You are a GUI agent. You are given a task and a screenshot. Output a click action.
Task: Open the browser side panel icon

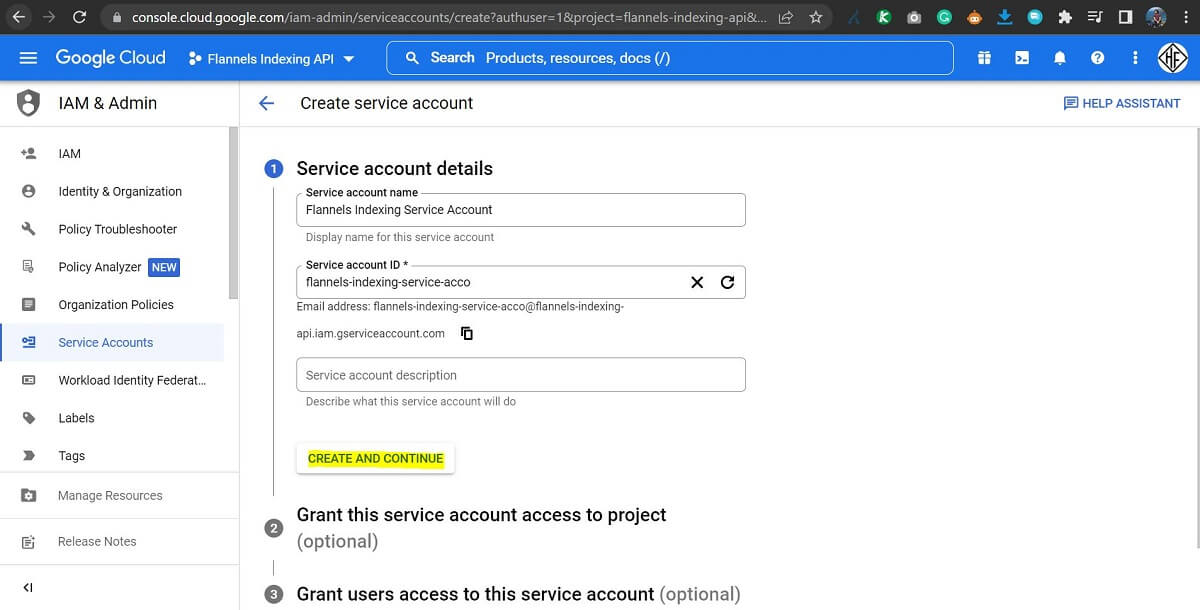point(1125,17)
